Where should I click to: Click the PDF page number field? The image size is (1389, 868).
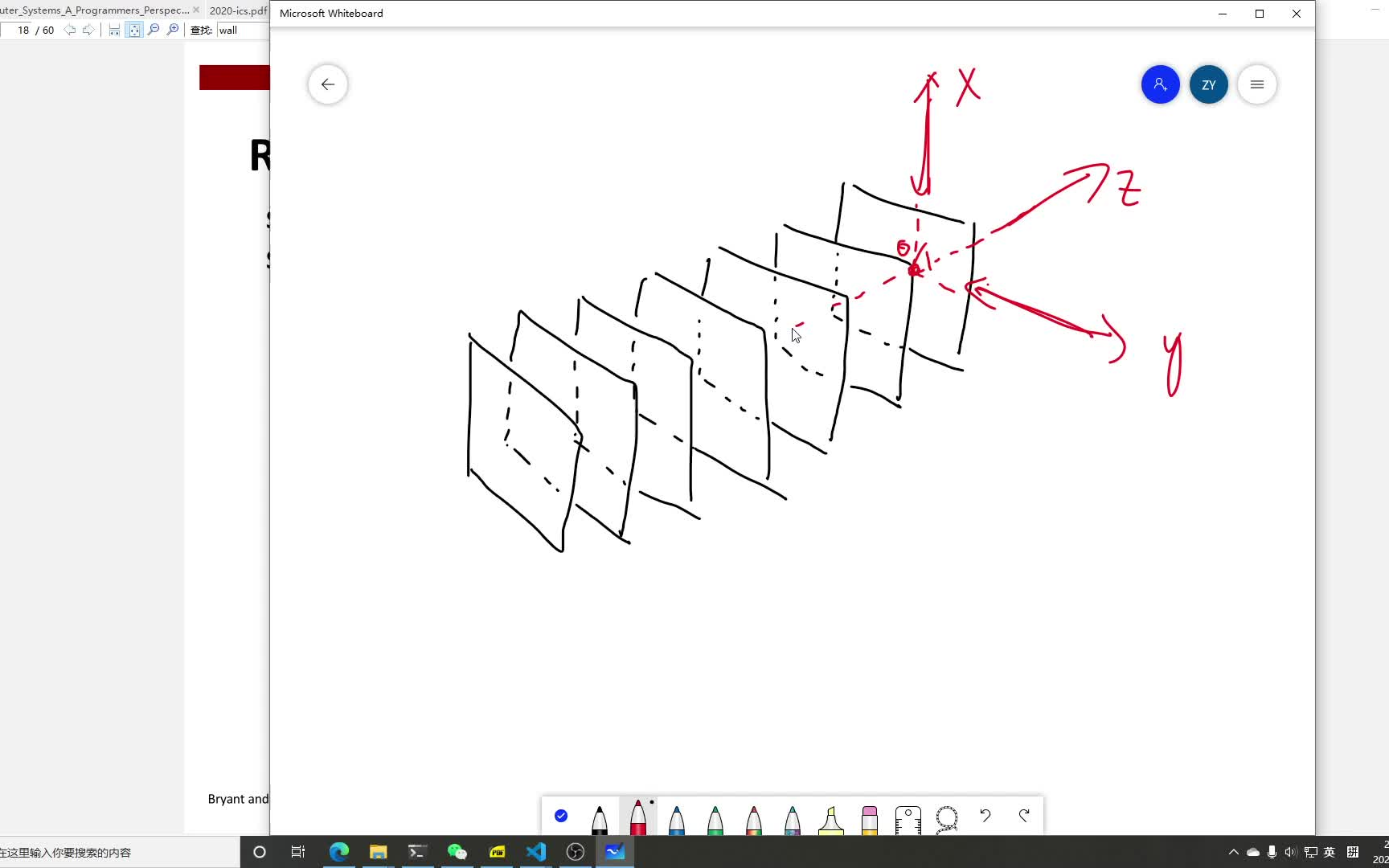tap(18, 30)
